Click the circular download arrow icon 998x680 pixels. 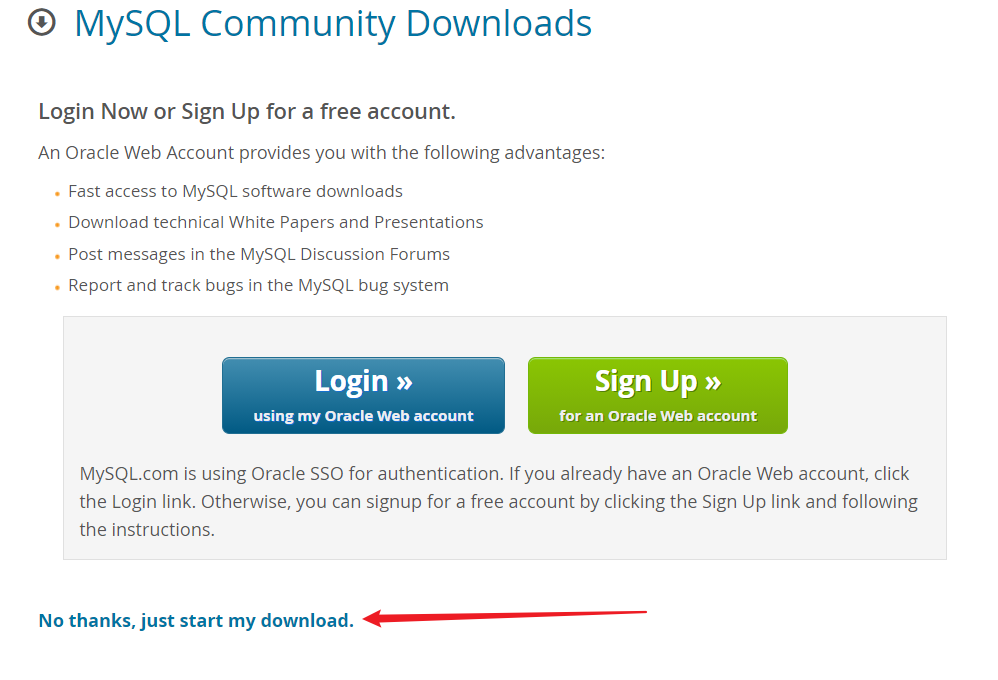42,23
